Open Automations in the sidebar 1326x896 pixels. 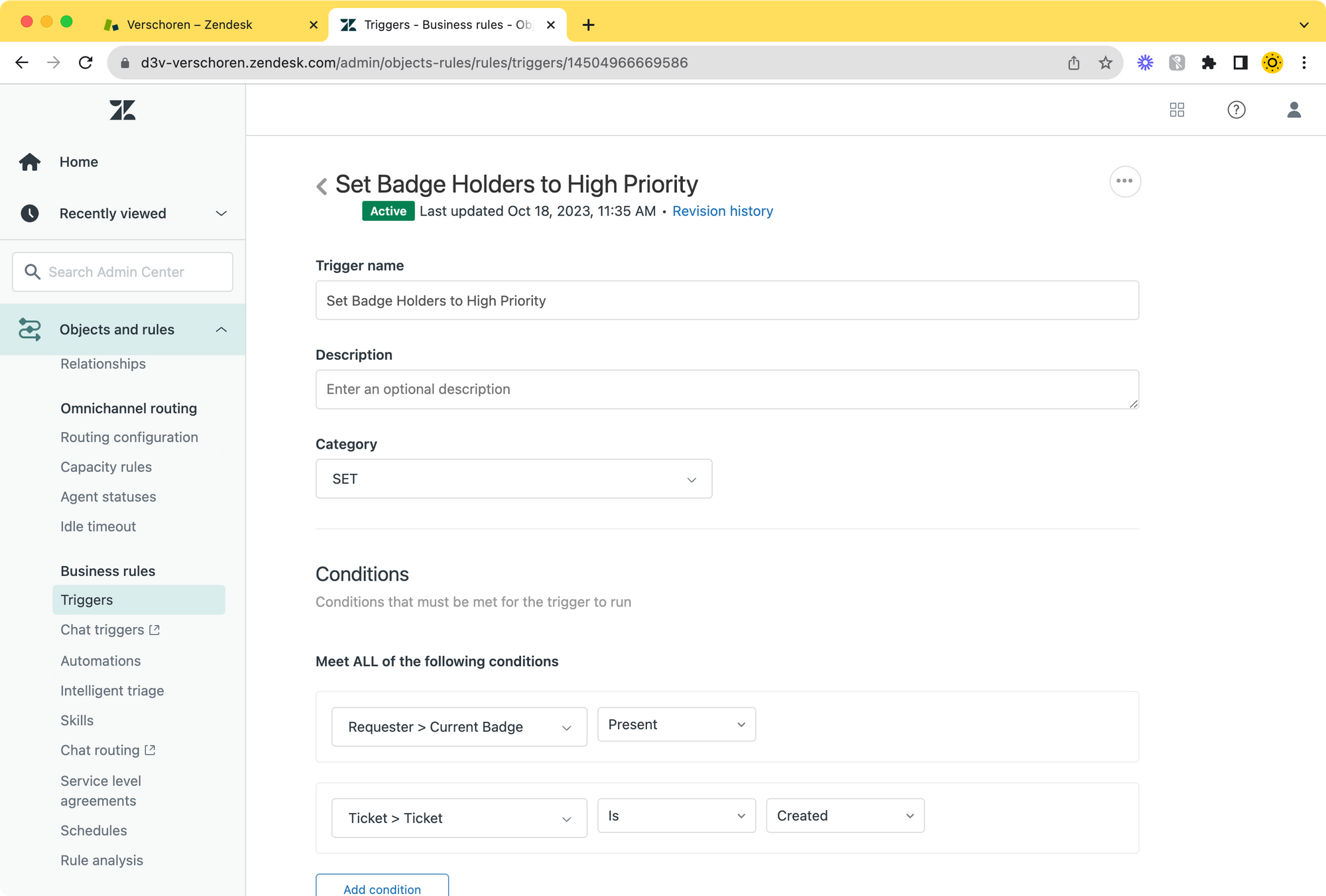tap(101, 661)
